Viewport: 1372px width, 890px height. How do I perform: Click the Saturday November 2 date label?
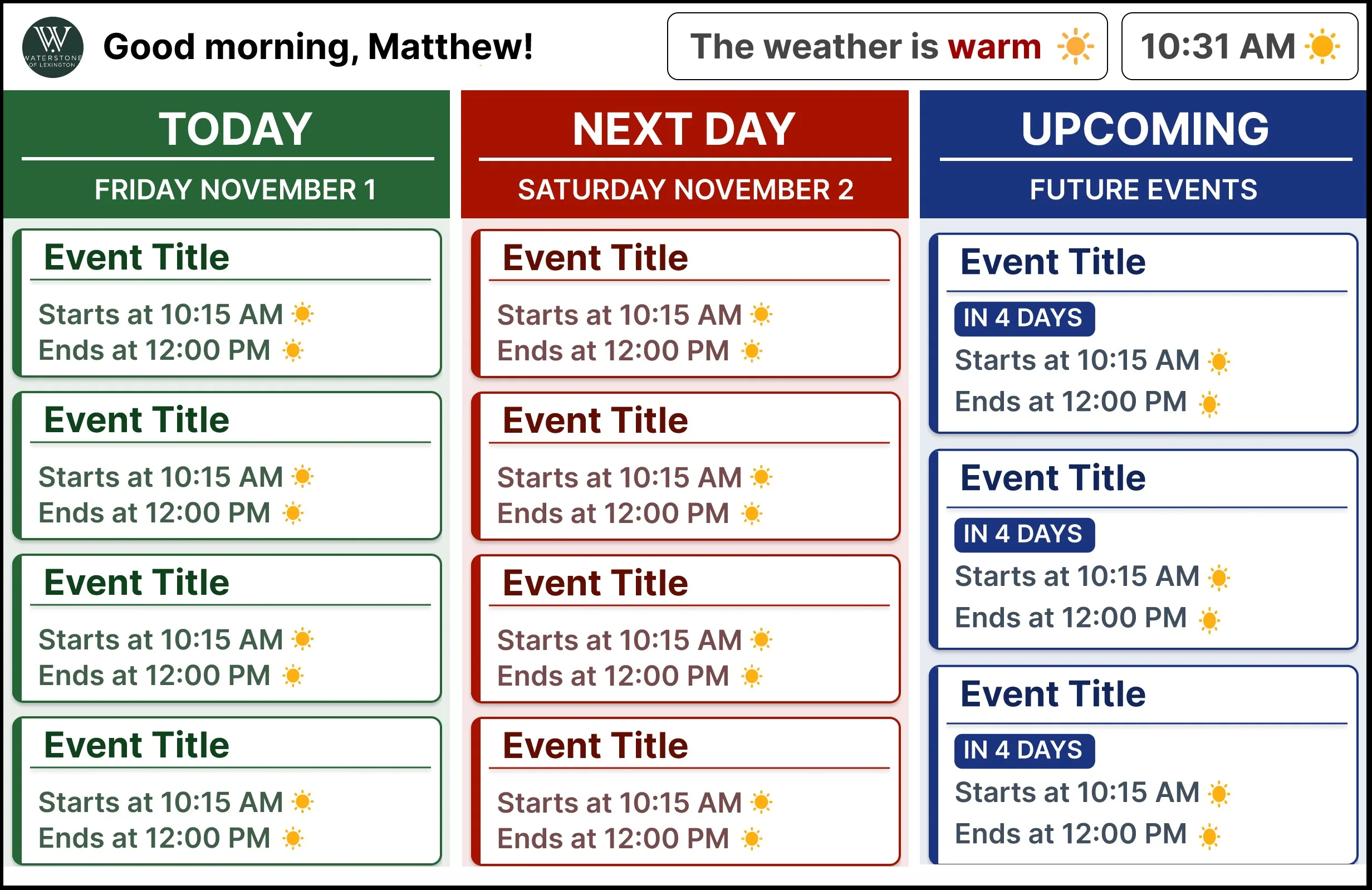click(x=685, y=190)
